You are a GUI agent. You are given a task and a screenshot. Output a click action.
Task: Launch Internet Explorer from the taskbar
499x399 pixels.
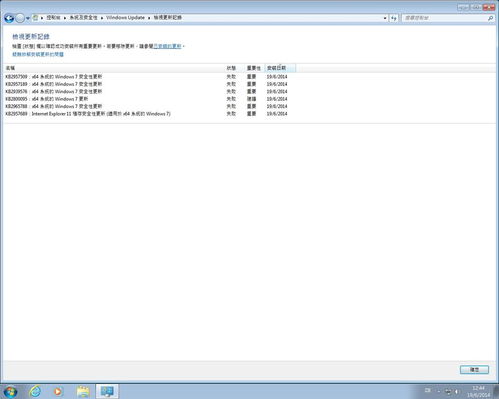coord(35,391)
